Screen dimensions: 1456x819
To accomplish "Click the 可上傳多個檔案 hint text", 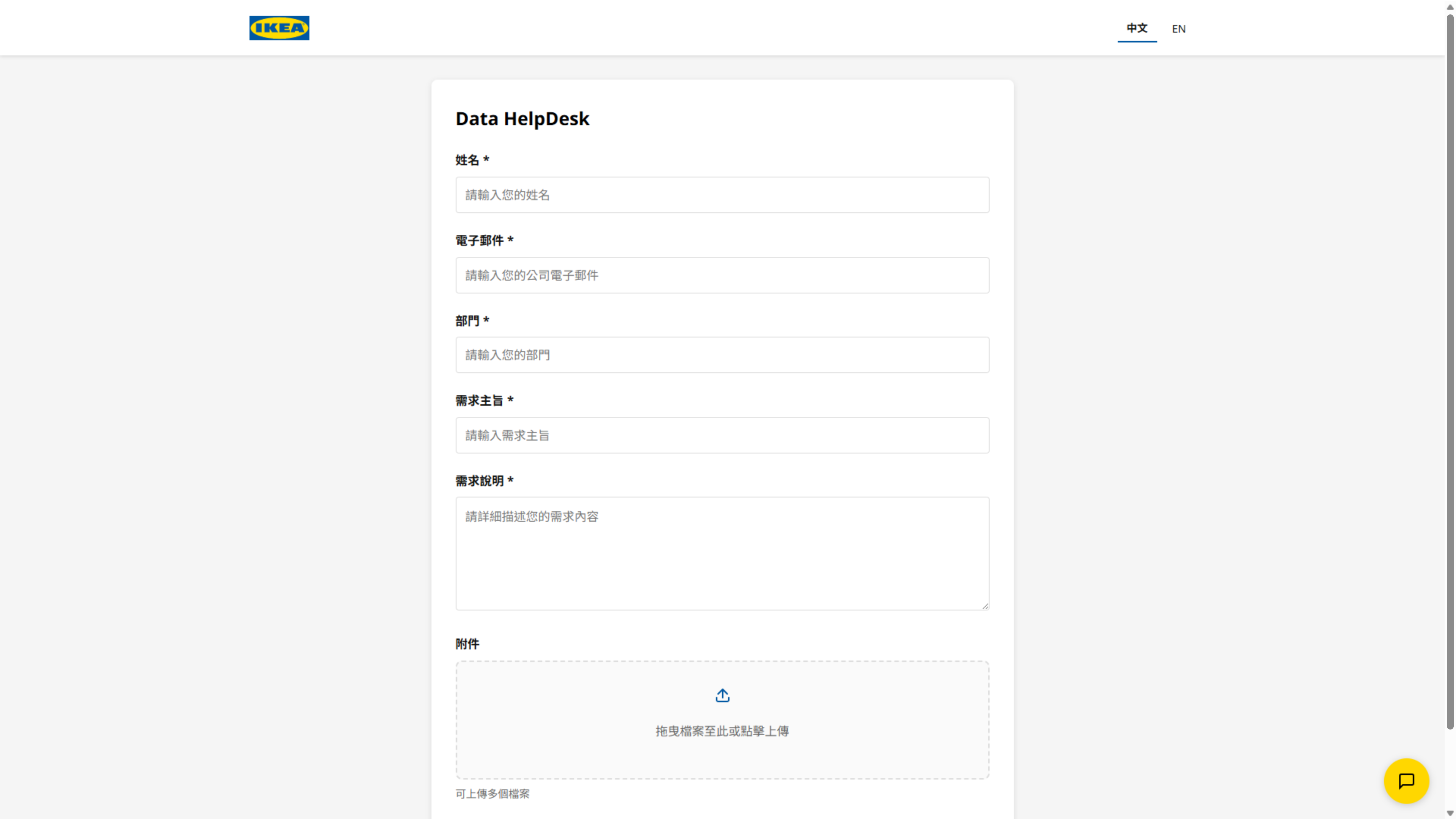I will click(492, 794).
